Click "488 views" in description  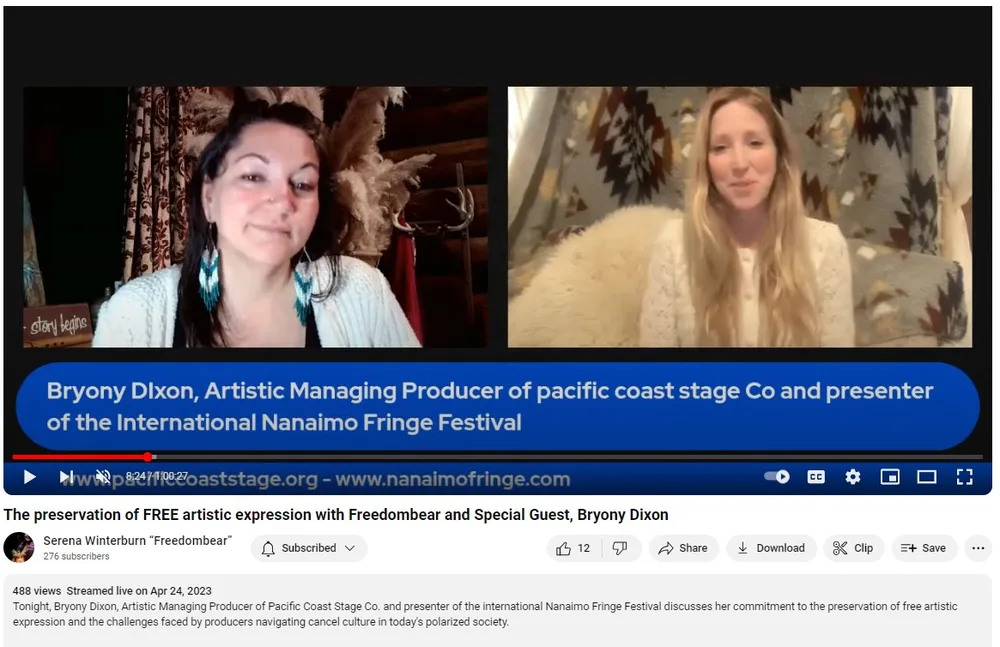pos(37,591)
